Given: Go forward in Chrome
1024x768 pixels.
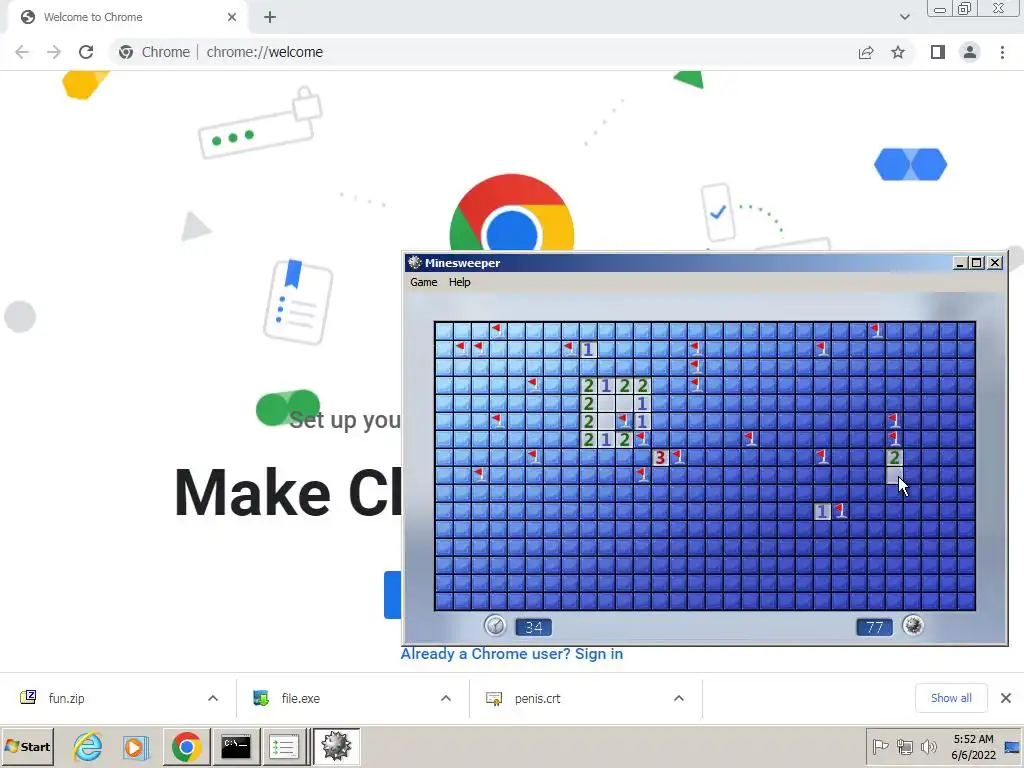Looking at the screenshot, I should [54, 52].
